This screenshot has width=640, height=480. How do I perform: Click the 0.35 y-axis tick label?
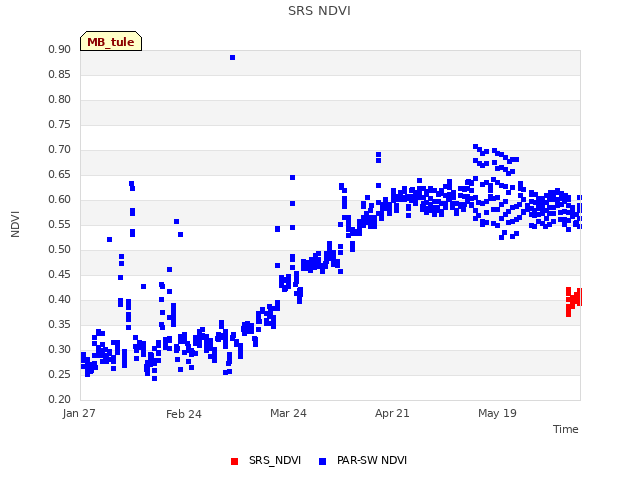60,324
